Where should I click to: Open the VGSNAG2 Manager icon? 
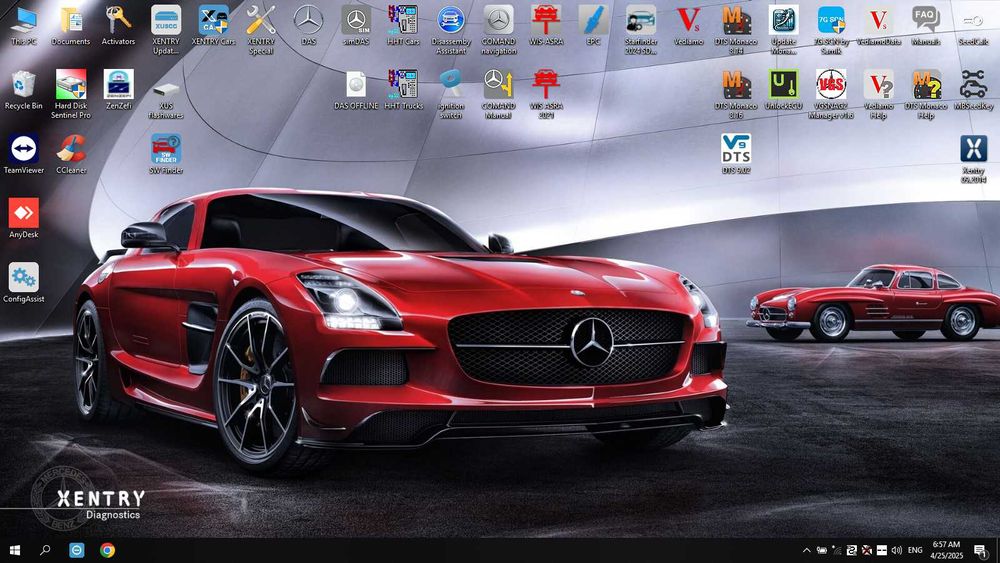[831, 94]
